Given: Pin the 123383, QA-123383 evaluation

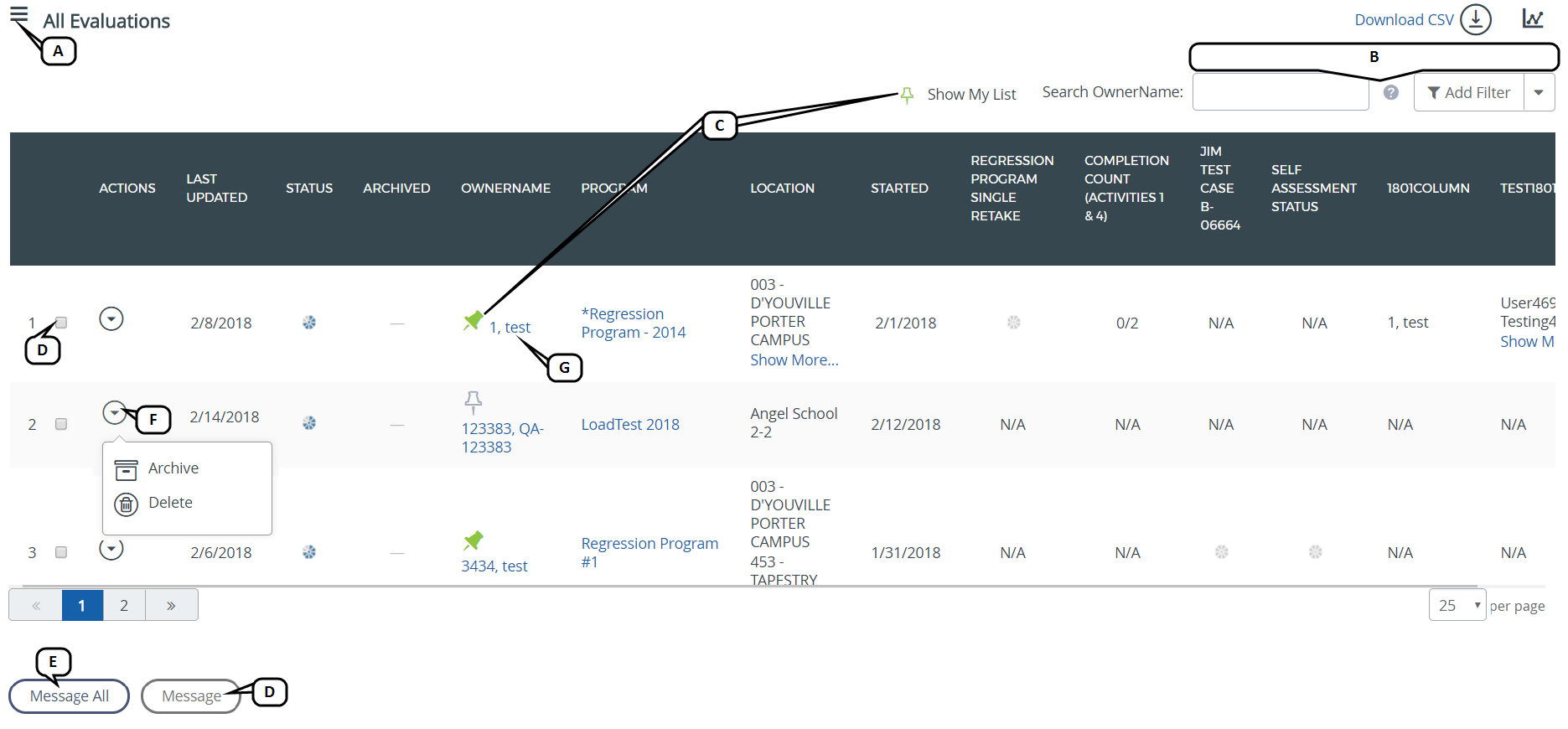Looking at the screenshot, I should (473, 401).
